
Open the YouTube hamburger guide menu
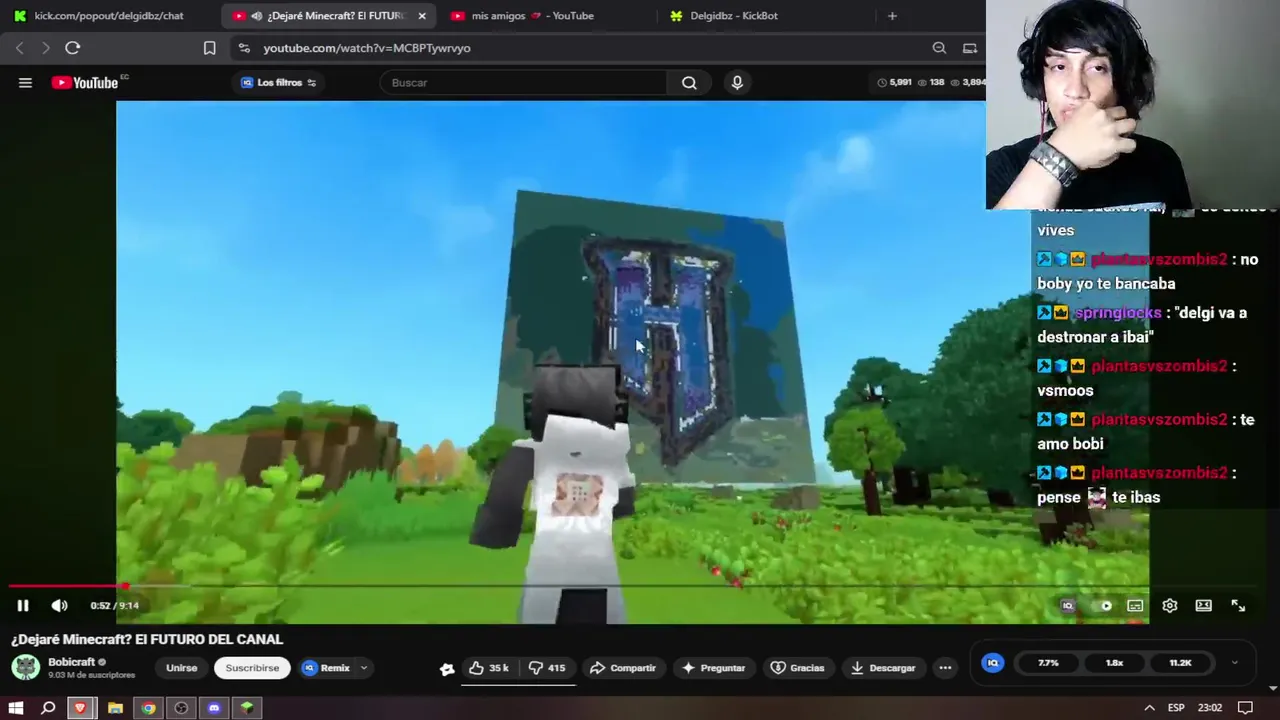tap(25, 83)
